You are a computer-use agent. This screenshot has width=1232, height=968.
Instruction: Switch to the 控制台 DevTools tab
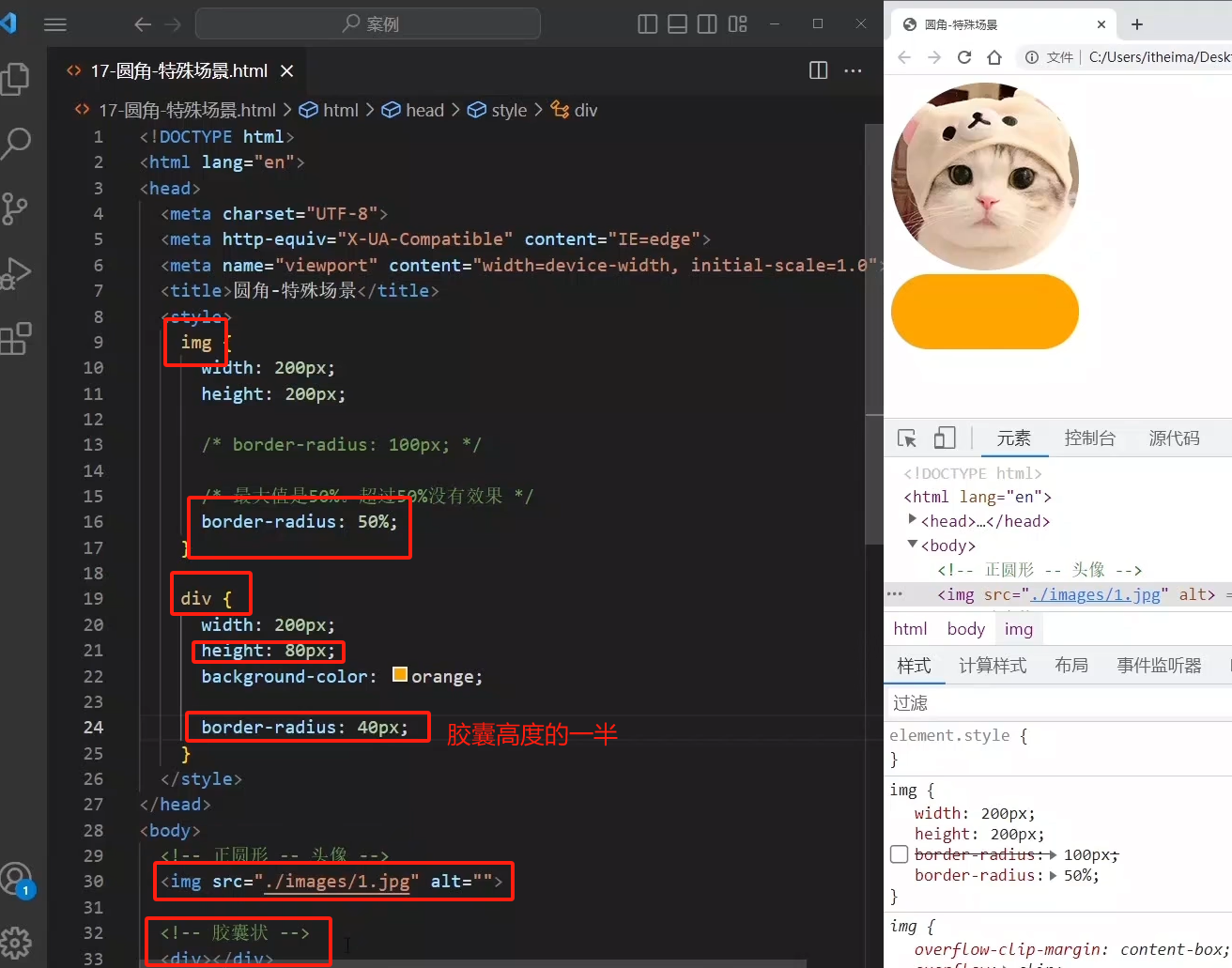[x=1090, y=438]
